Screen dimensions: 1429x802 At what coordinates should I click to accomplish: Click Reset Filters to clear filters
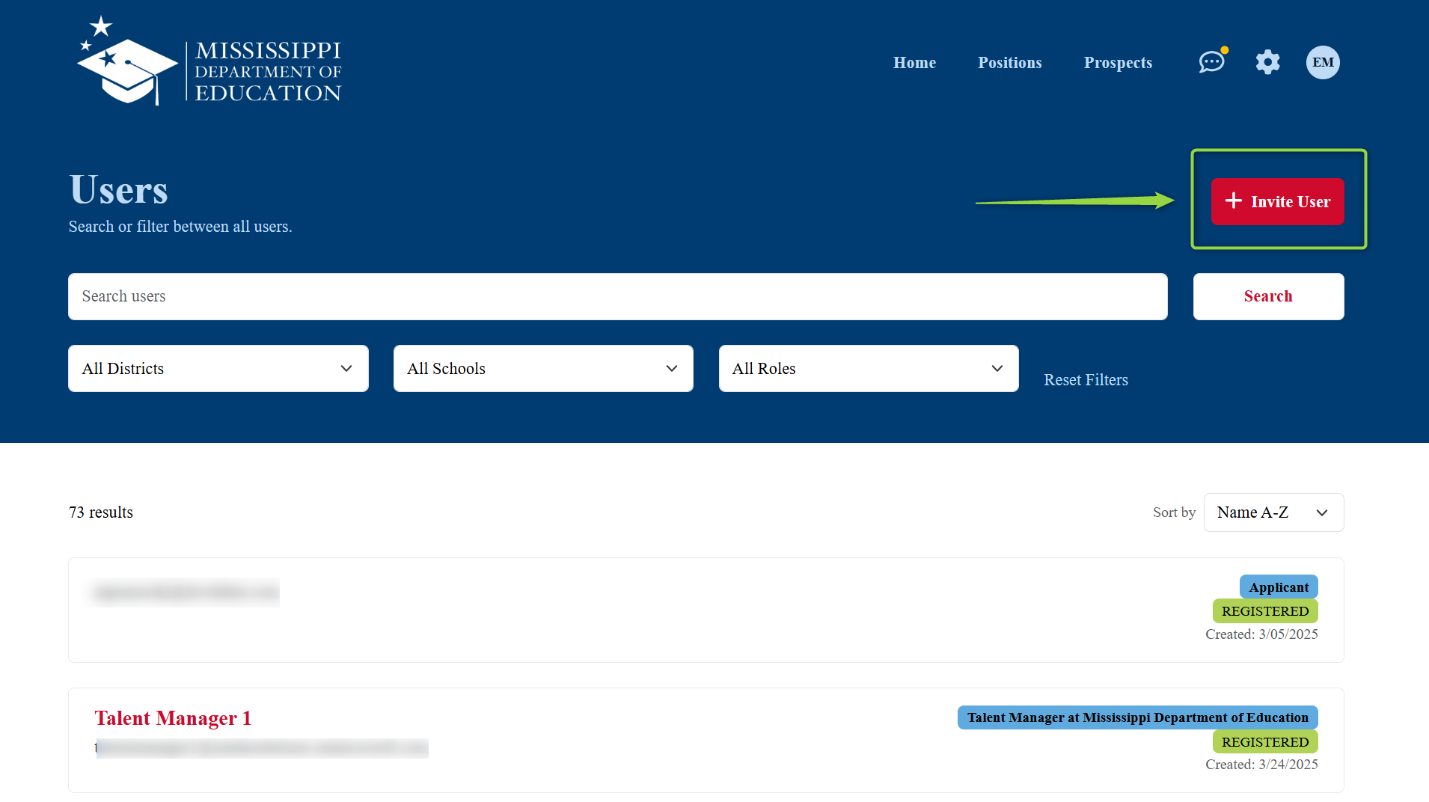tap(1086, 379)
